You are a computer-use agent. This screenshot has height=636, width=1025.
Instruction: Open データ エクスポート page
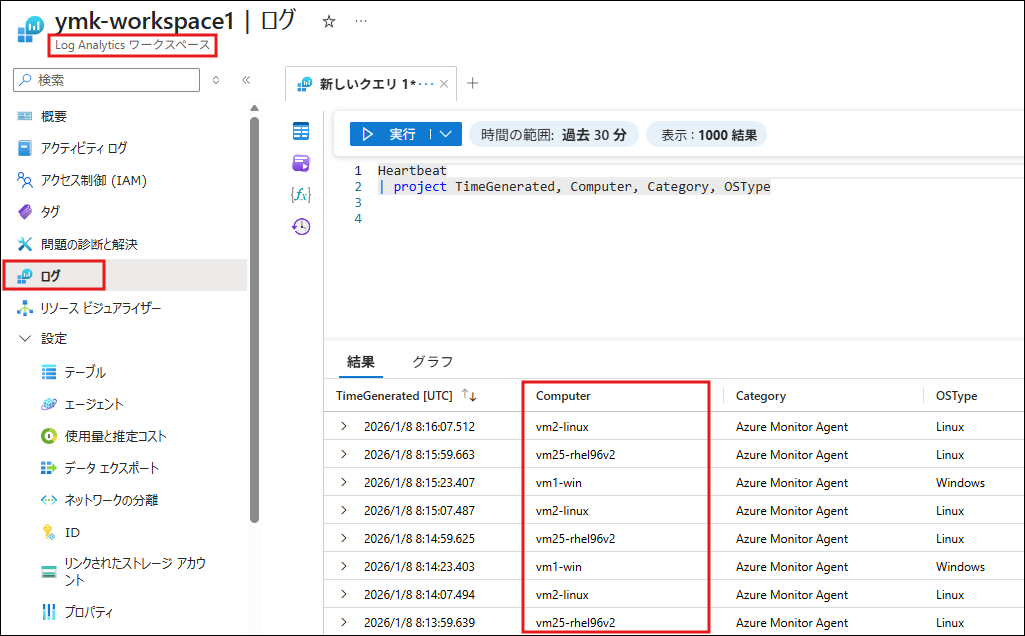(112, 468)
